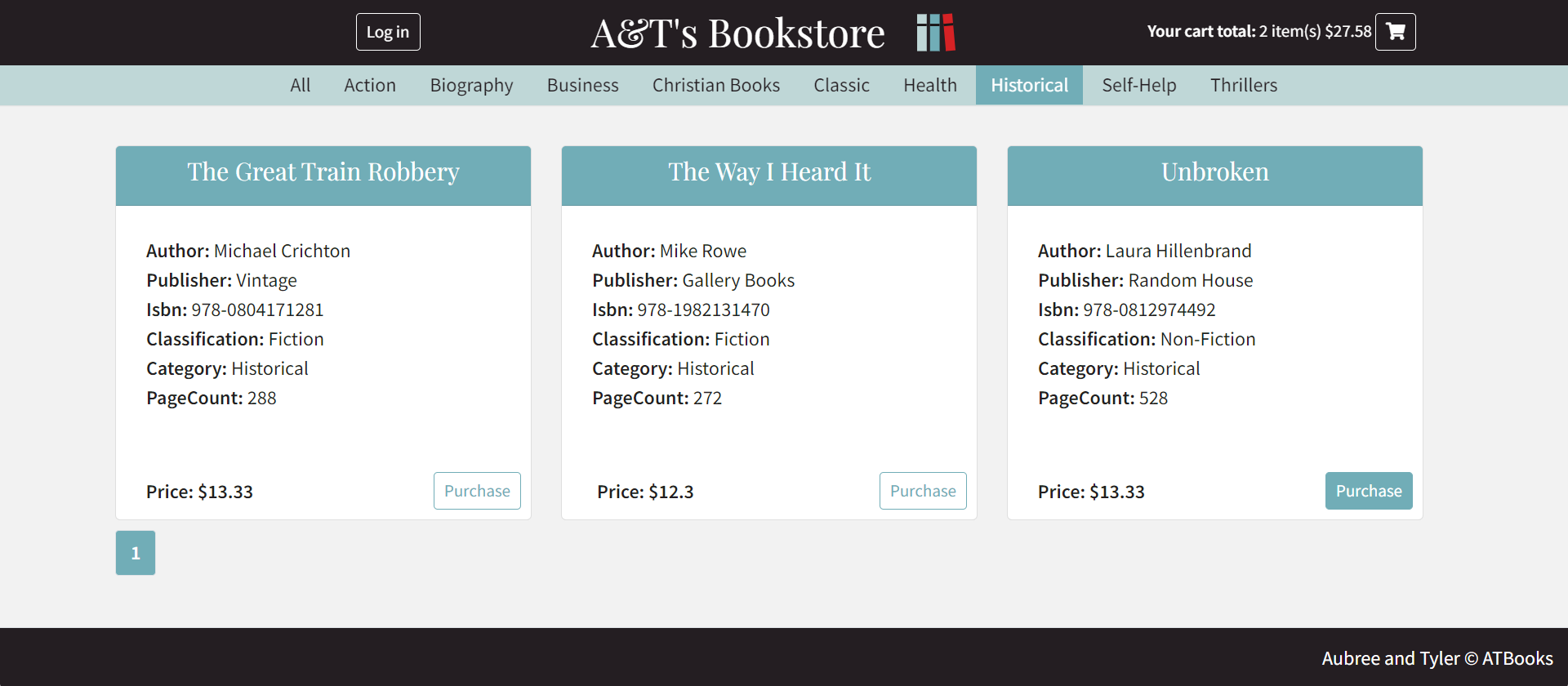Click The Way I Heard It title
The image size is (1568, 686).
tap(769, 172)
